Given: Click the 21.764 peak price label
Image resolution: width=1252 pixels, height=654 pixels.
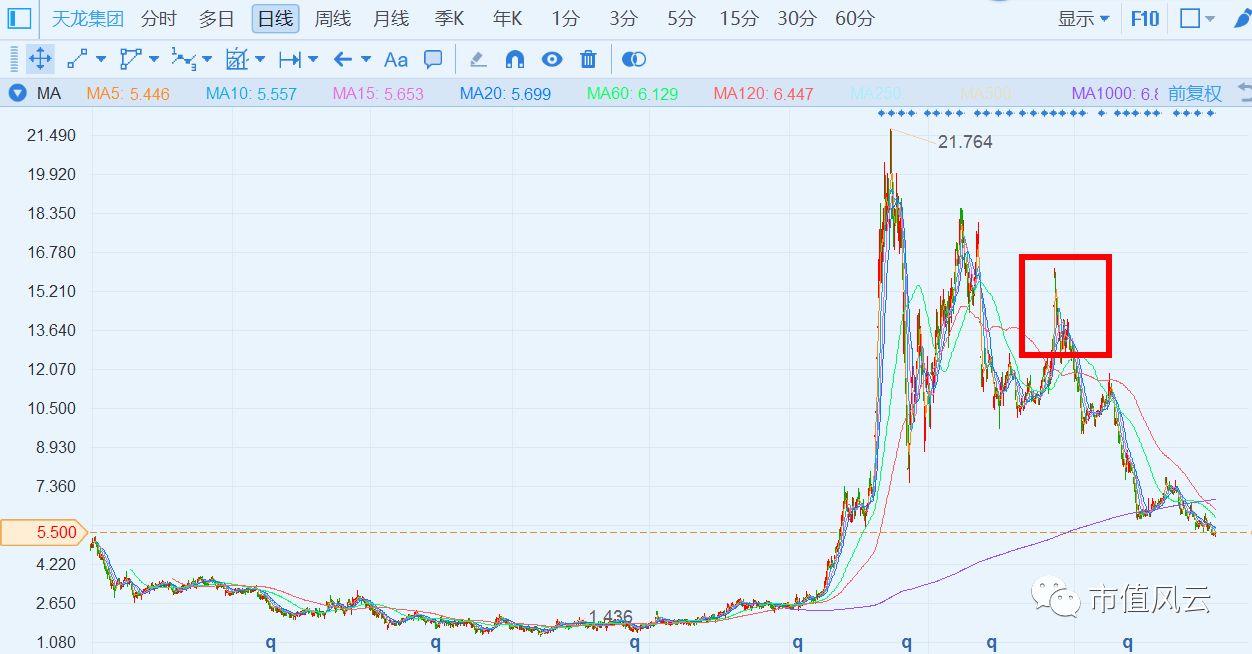Looking at the screenshot, I should (x=965, y=142).
